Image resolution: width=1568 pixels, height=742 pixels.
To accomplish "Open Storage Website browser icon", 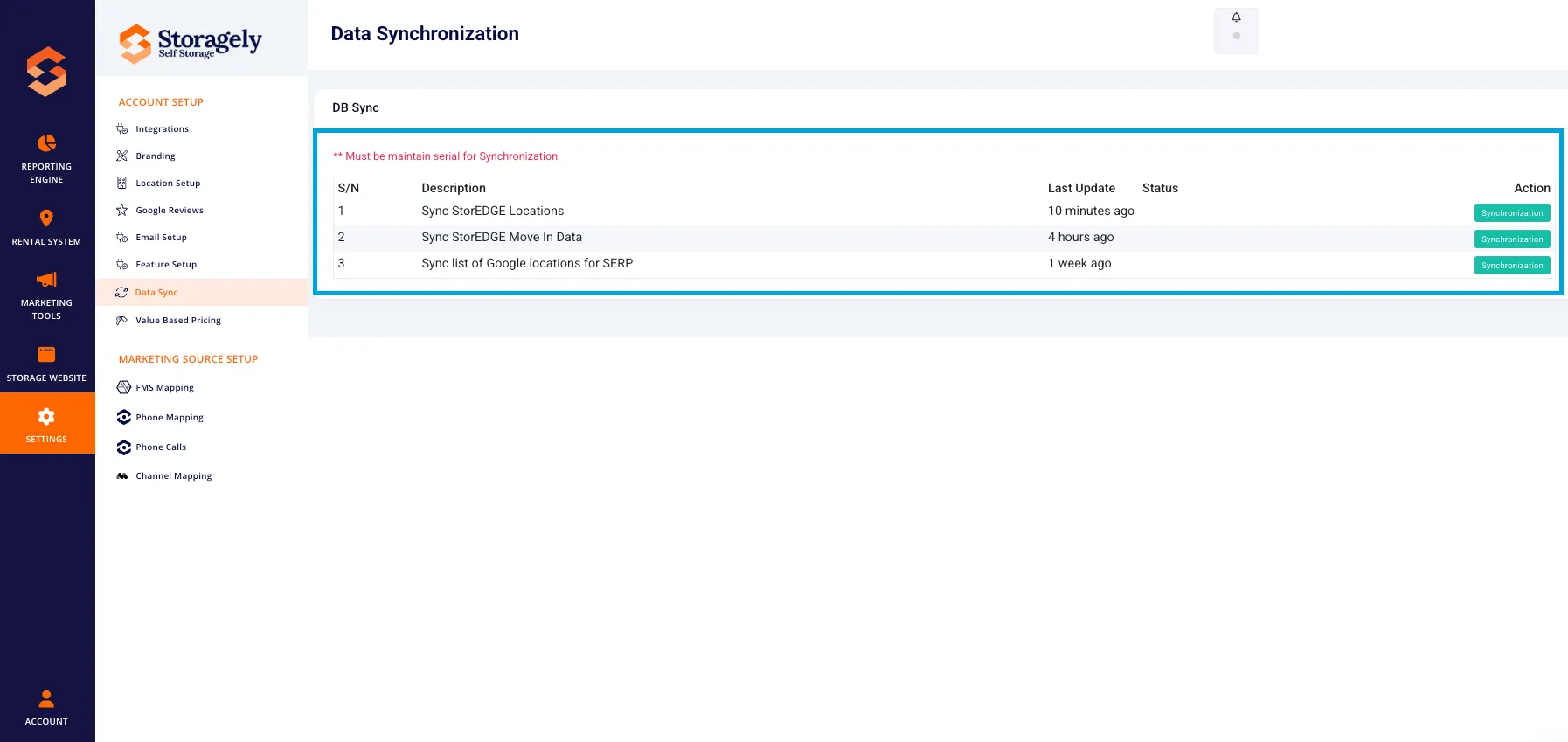I will pyautogui.click(x=46, y=354).
